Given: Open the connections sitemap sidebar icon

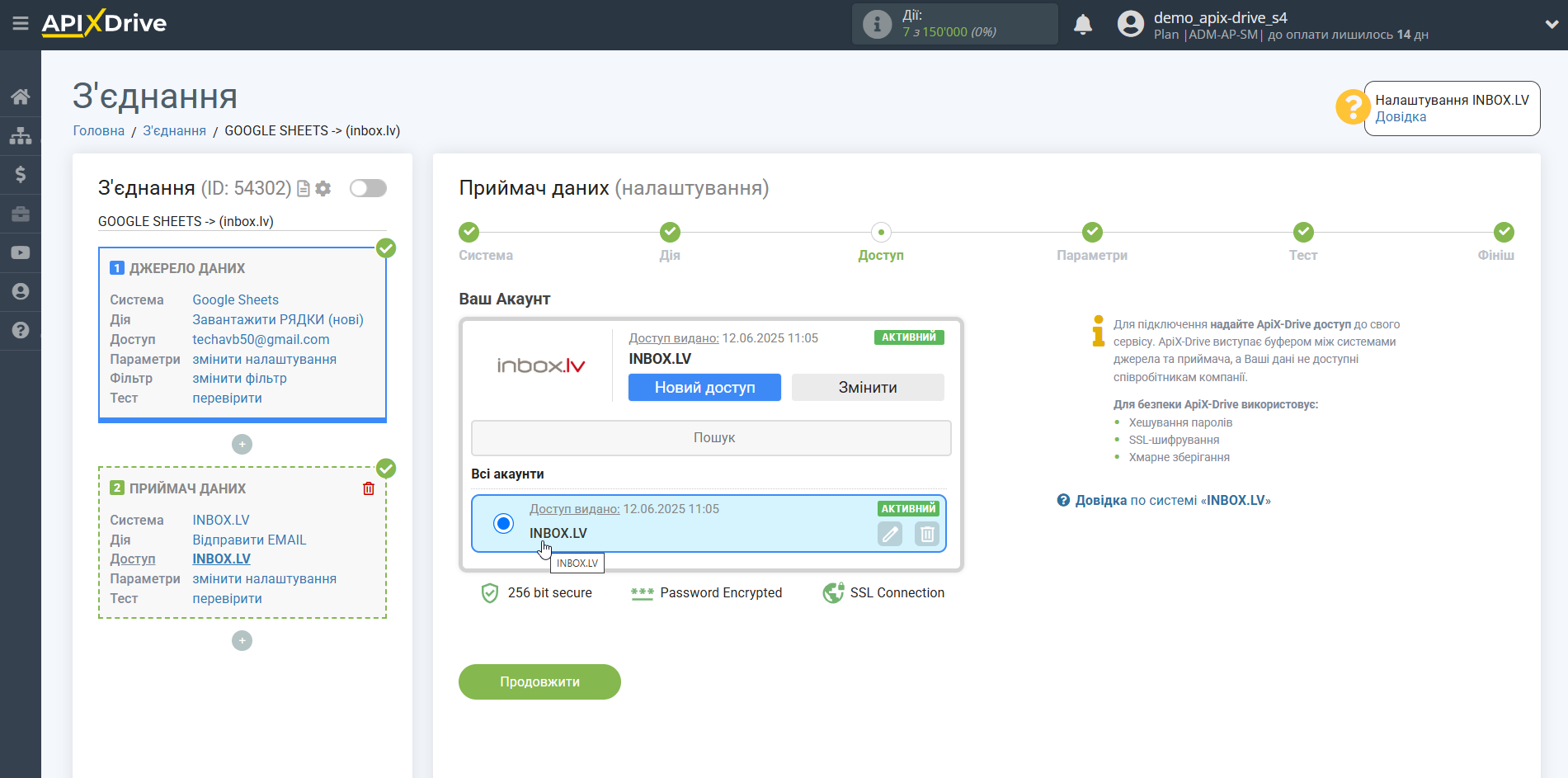Looking at the screenshot, I should point(21,135).
